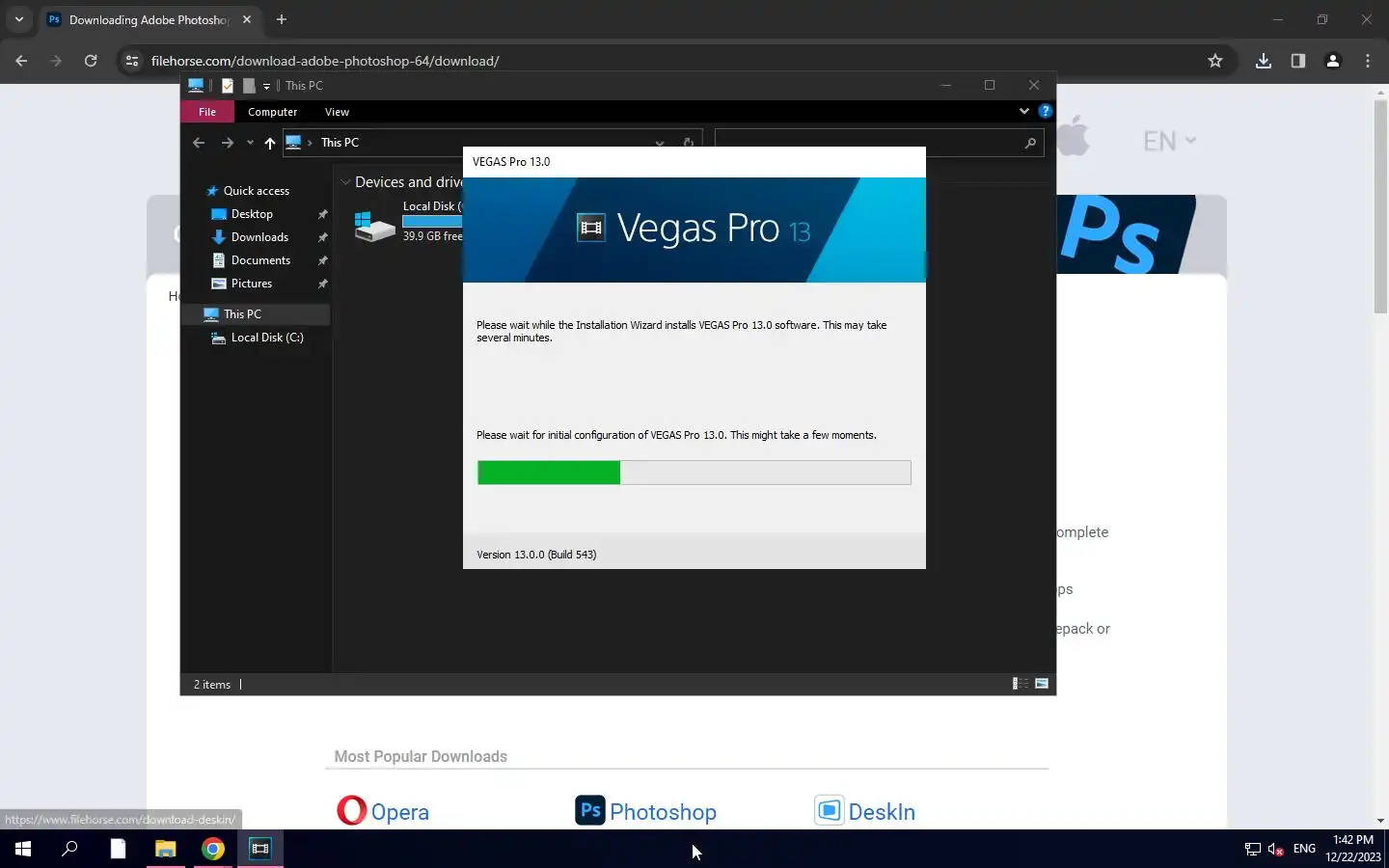The width and height of the screenshot is (1389, 868).
Task: Click the network tray icon
Action: [1252, 849]
